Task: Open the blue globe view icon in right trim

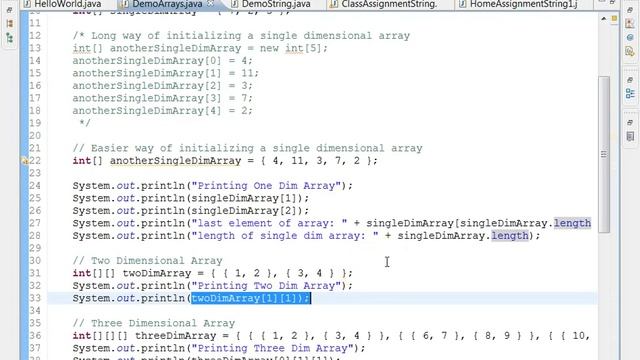Action: pos(630,38)
